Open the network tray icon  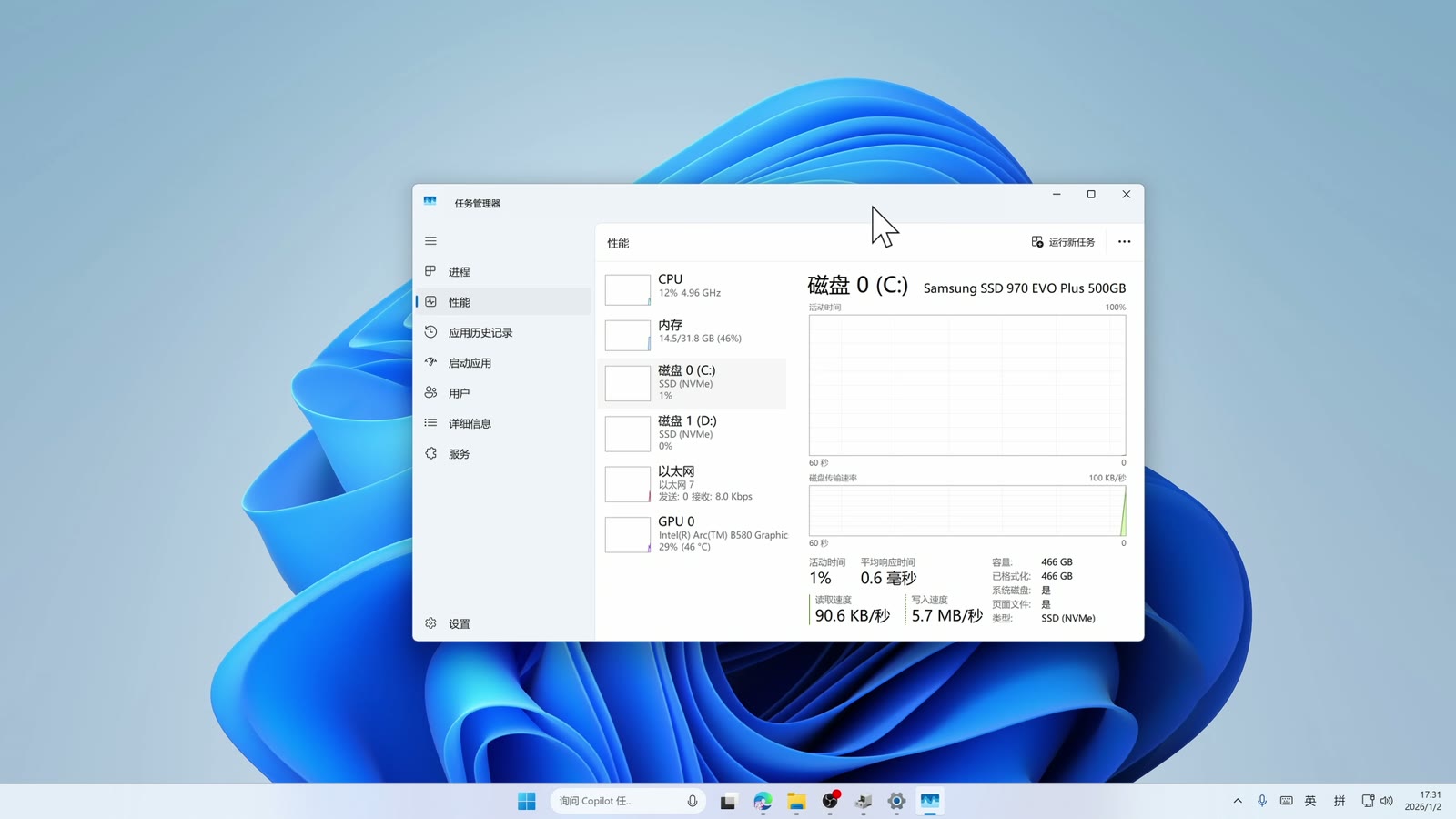[x=1368, y=801]
